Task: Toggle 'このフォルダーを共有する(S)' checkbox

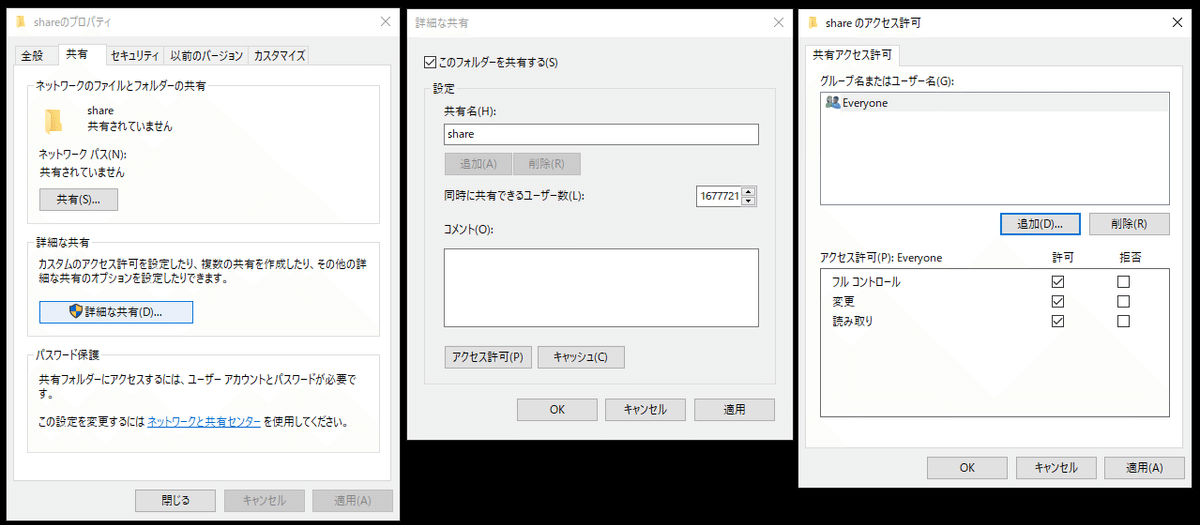Action: (431, 62)
